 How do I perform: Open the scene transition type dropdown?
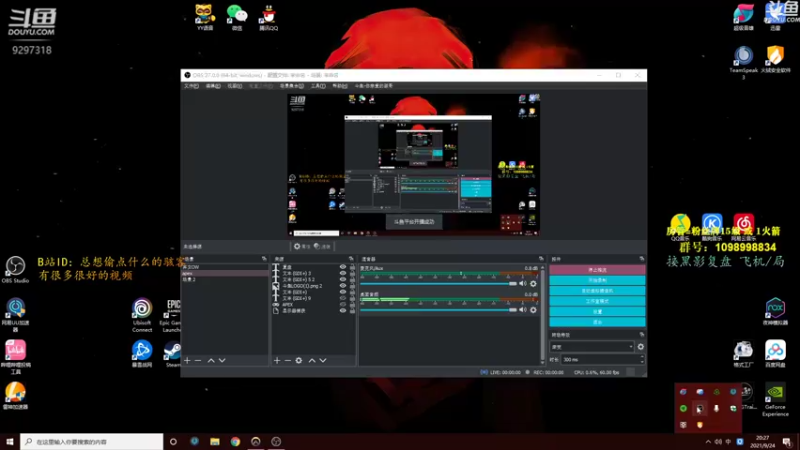[592, 346]
